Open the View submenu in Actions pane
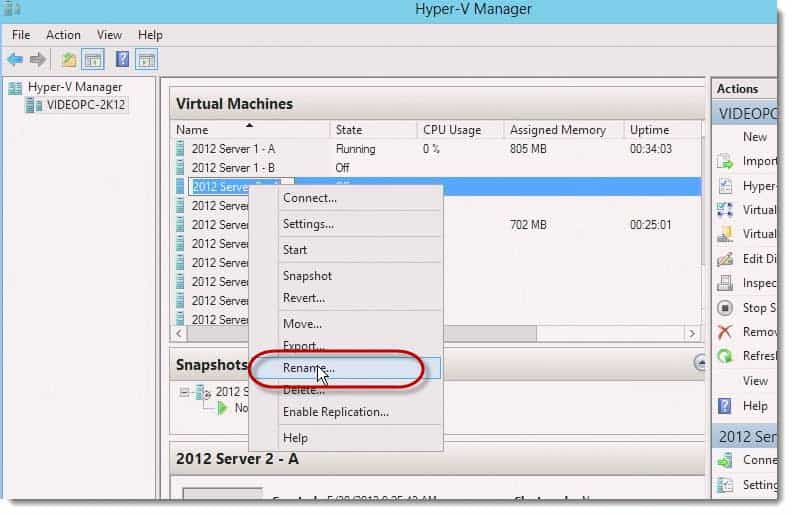 click(755, 381)
